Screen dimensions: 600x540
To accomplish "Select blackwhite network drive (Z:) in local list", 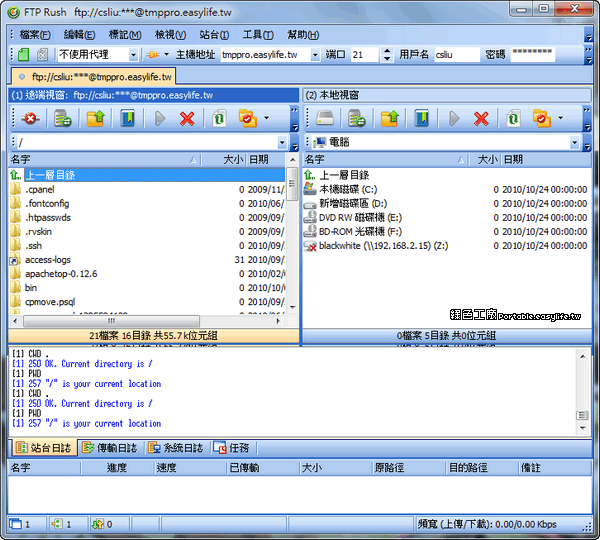I will [x=446, y=246].
